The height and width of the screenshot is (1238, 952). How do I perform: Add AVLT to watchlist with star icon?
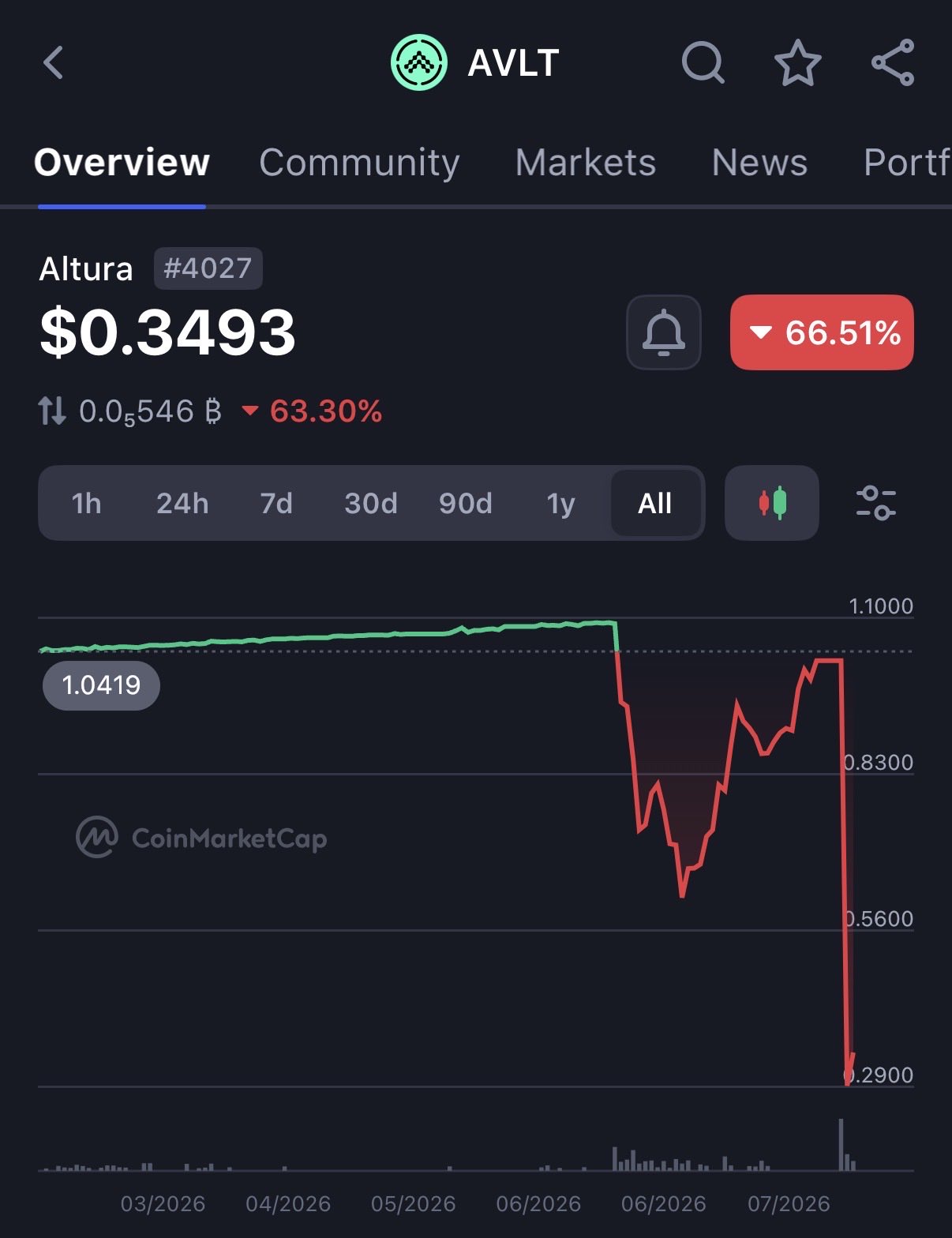pos(797,62)
